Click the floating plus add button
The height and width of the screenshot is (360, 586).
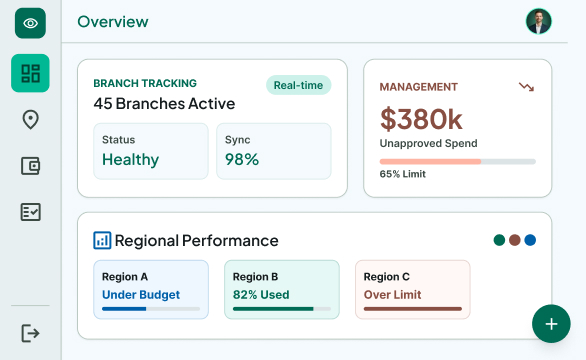551,324
